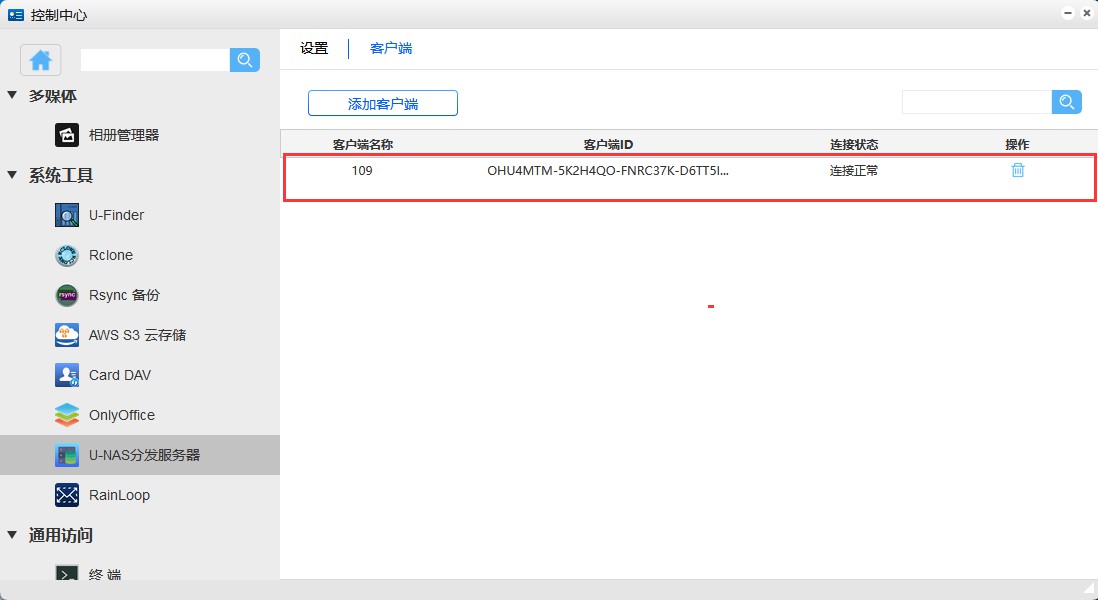Click the Home icon button
Image resolution: width=1098 pixels, height=600 pixels.
pos(41,60)
